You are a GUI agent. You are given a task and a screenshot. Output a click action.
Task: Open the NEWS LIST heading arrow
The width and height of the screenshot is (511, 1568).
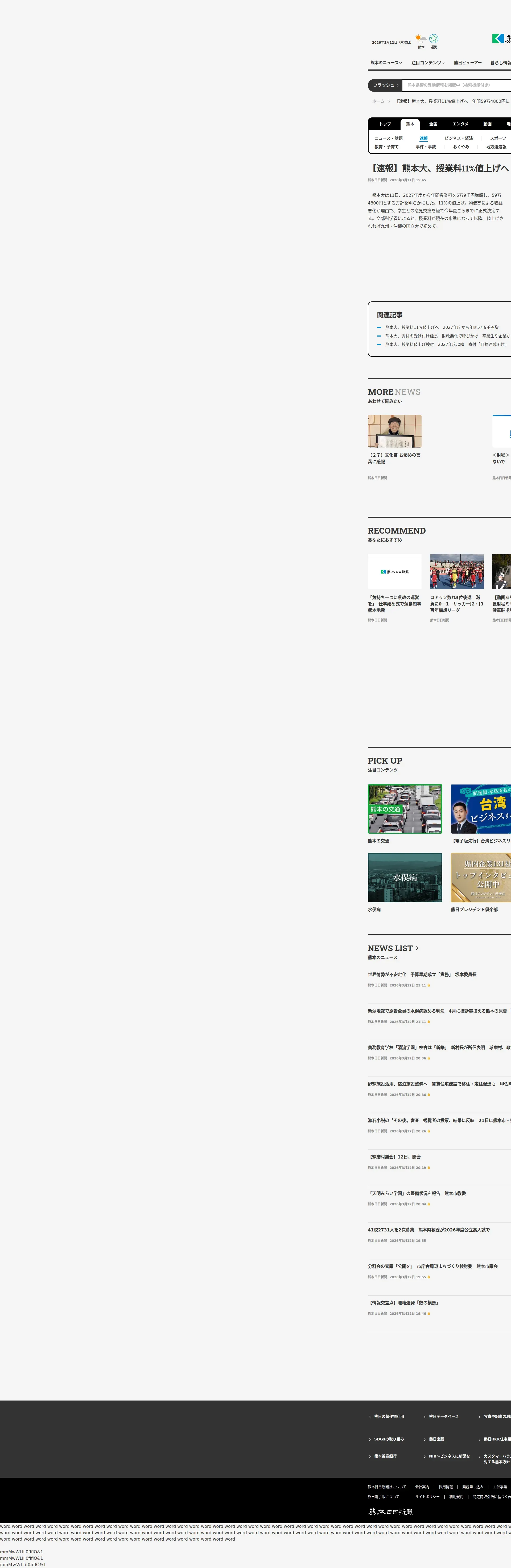point(417,948)
